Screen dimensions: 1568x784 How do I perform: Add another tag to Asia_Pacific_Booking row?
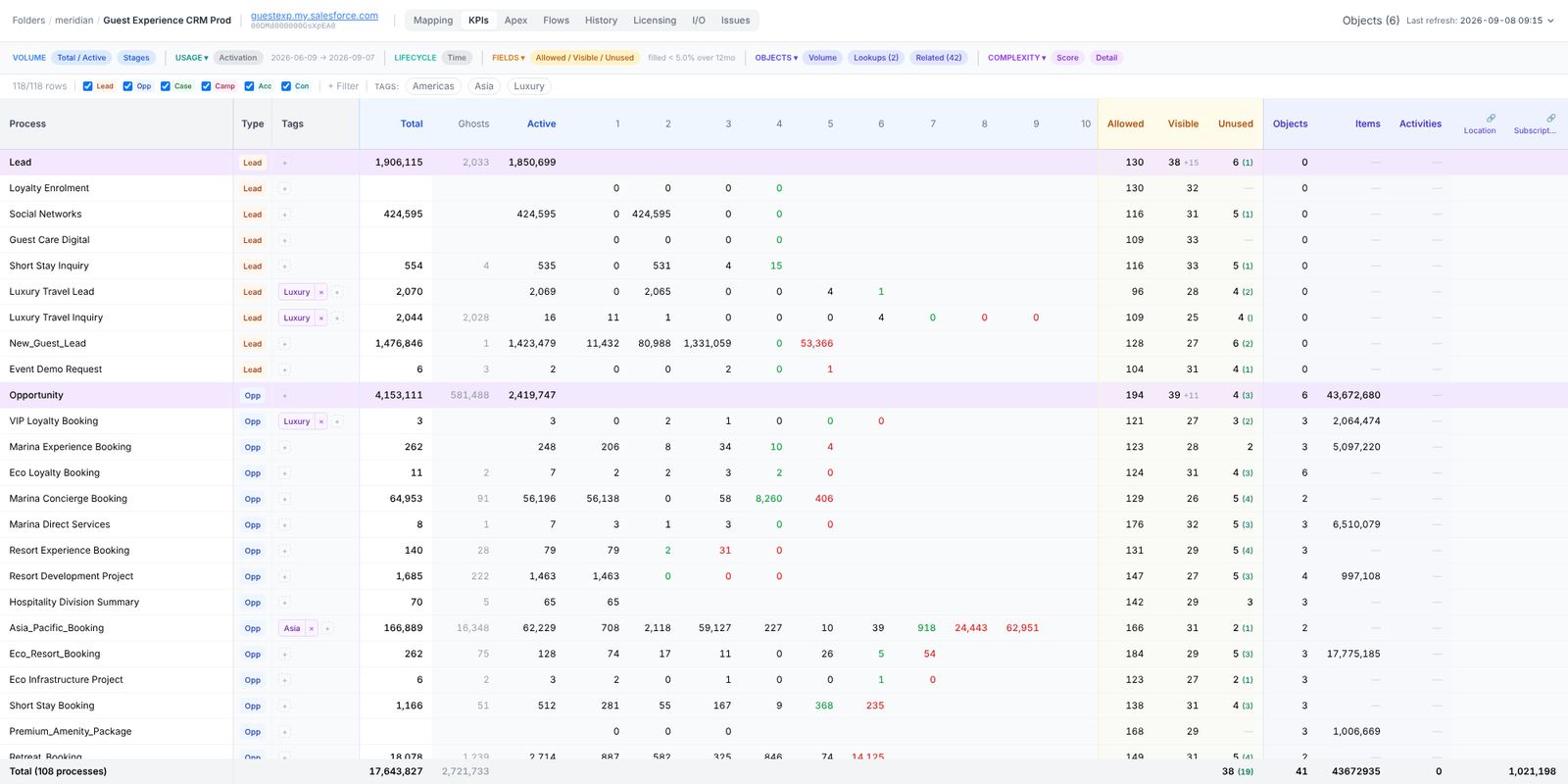click(x=327, y=628)
